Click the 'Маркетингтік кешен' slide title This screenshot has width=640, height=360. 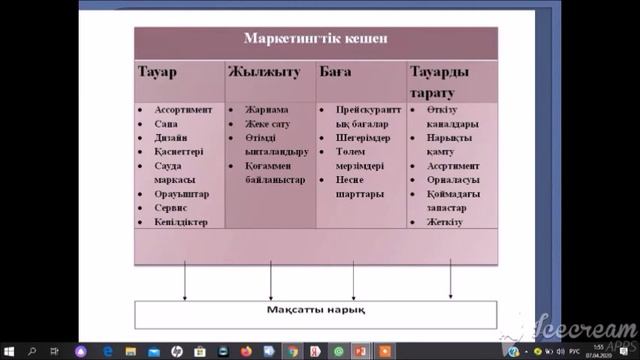coord(316,38)
